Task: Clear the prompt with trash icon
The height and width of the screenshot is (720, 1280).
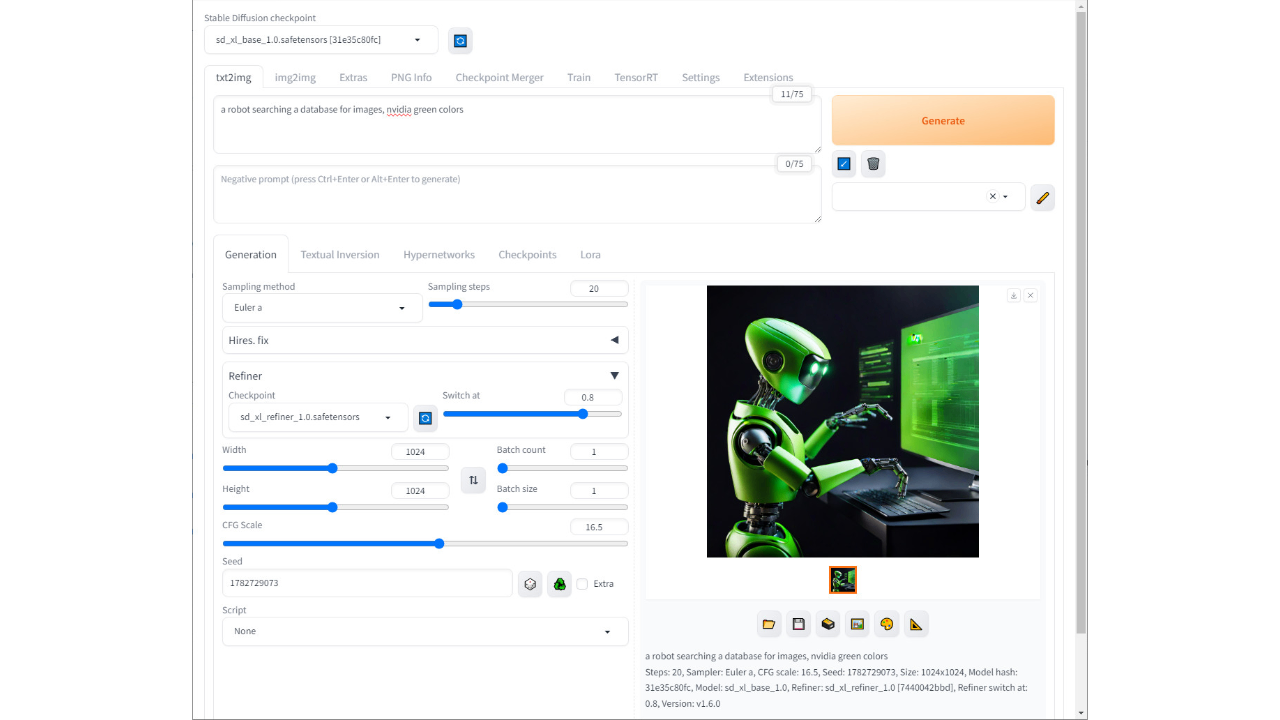Action: coord(872,163)
